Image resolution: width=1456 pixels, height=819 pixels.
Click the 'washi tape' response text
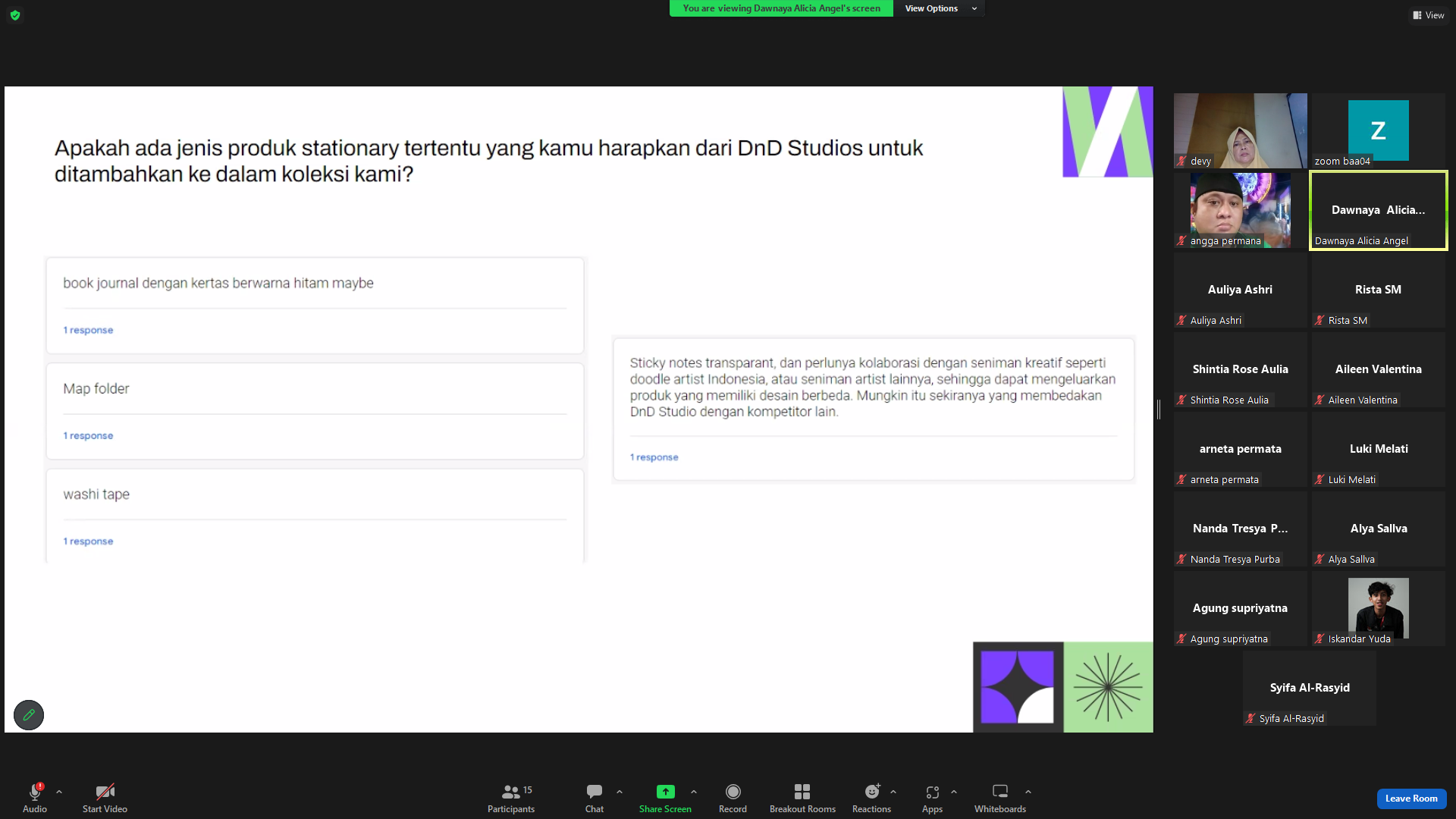(x=96, y=494)
